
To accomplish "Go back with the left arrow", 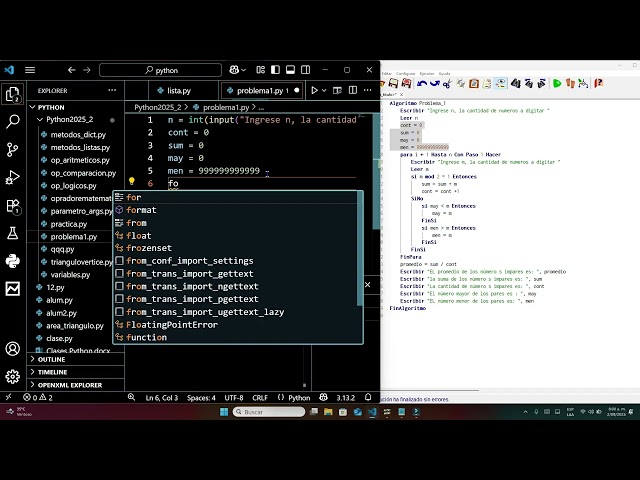I will [x=71, y=70].
